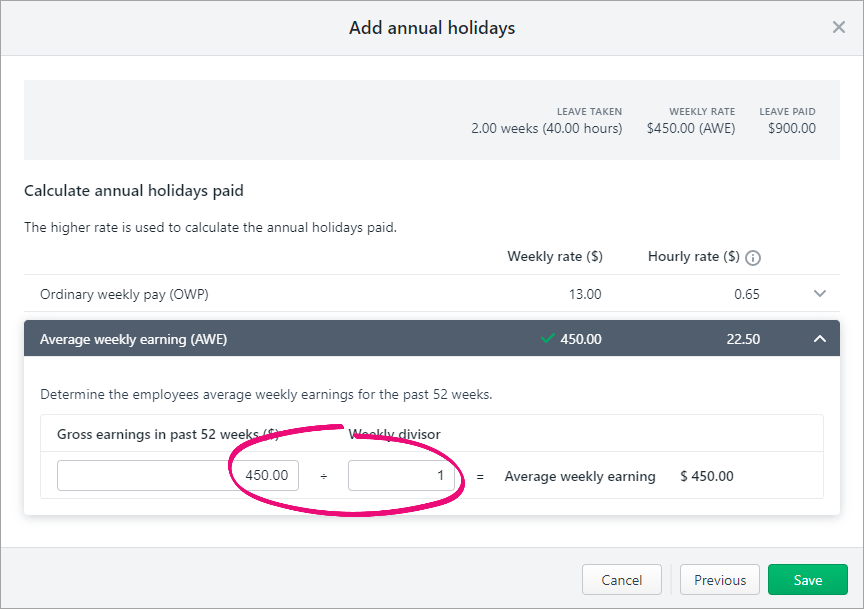
Task: Click the Leave Taken summary 2.00 weeks
Action: pyautogui.click(x=546, y=128)
